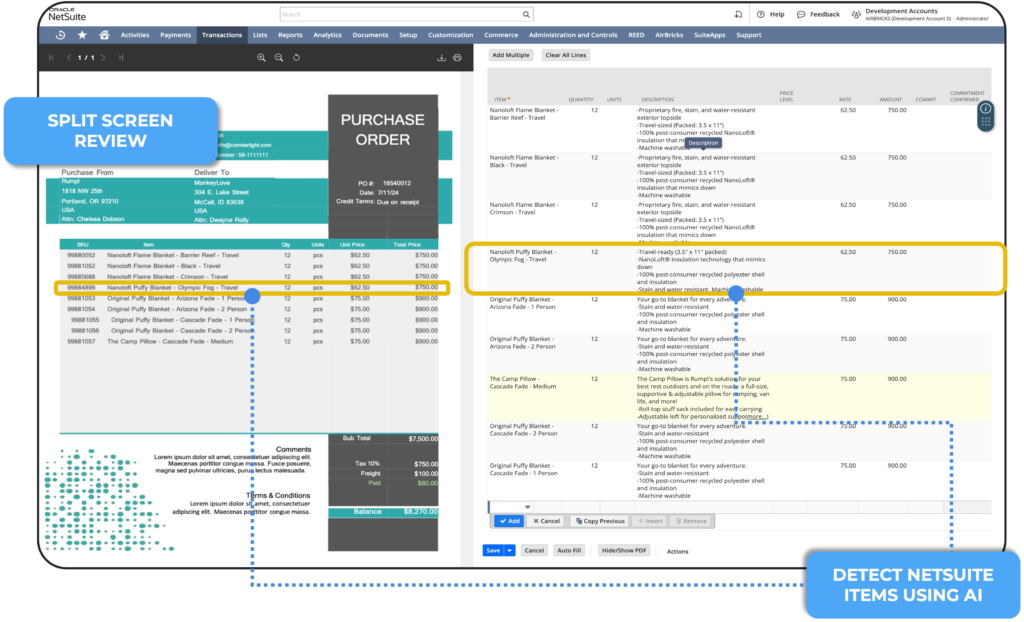Jump to last PDF page
The height and width of the screenshot is (622, 1024).
point(120,57)
